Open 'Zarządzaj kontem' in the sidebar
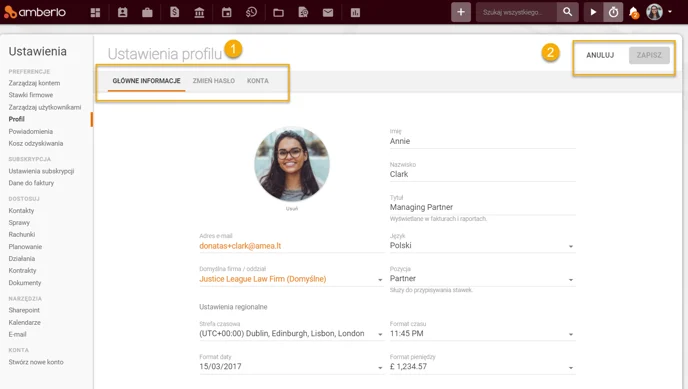 [x=34, y=83]
